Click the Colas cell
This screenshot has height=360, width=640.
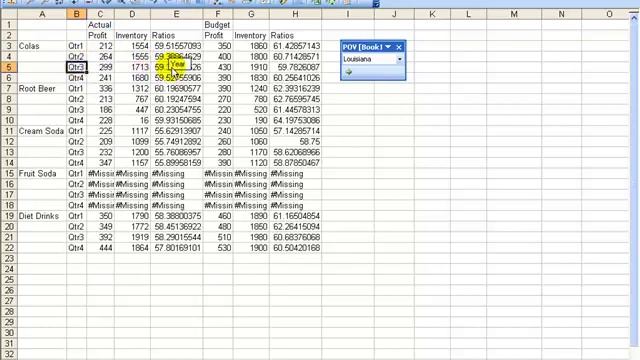(x=42, y=46)
